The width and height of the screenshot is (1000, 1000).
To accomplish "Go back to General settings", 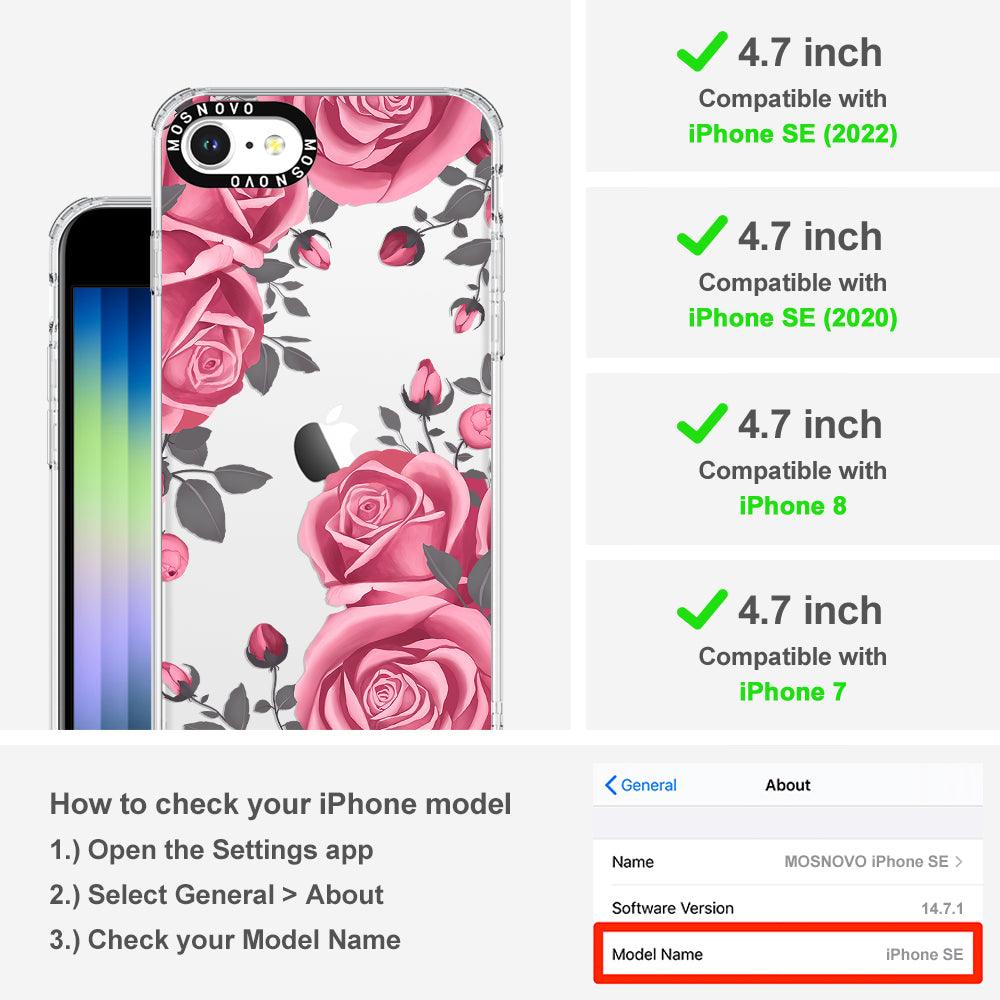I will click(x=640, y=785).
